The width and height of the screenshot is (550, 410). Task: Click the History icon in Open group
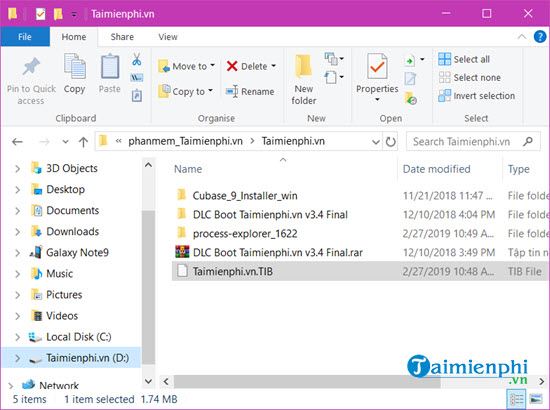pyautogui.click(x=410, y=98)
